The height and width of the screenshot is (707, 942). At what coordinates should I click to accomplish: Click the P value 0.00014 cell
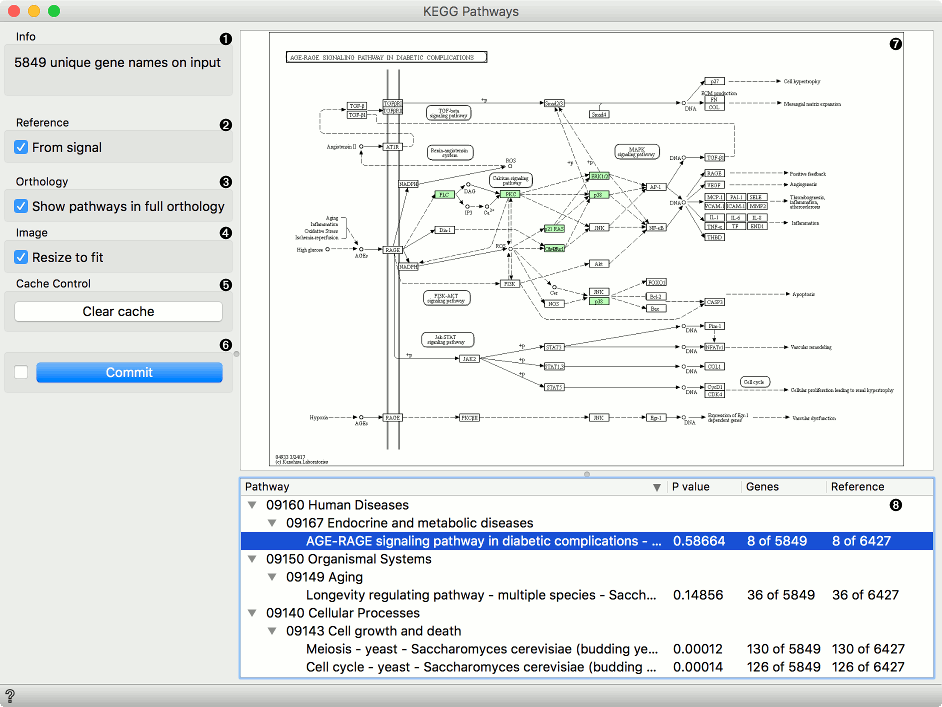click(698, 667)
